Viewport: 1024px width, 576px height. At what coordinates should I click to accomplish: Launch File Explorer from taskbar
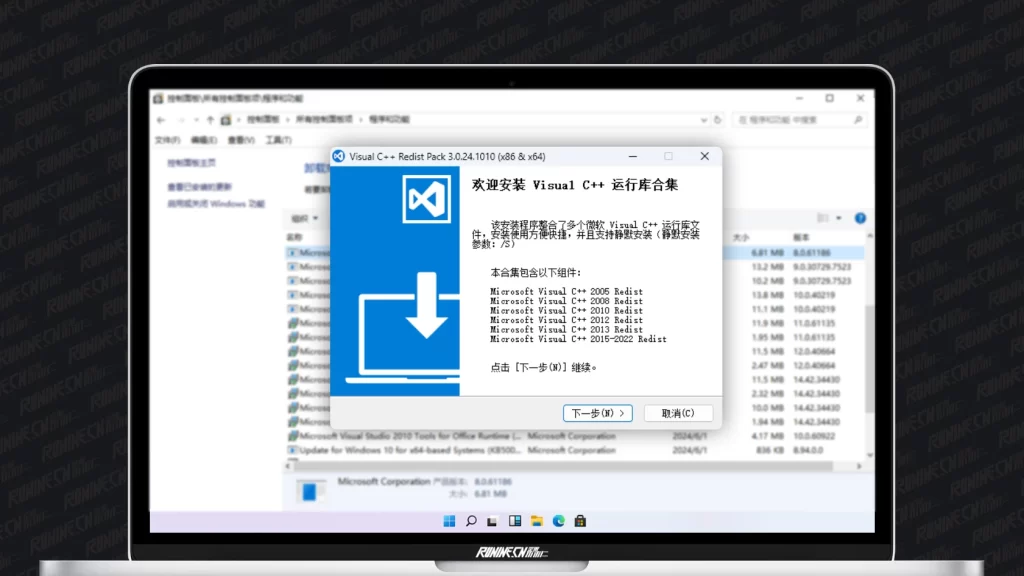tap(537, 521)
